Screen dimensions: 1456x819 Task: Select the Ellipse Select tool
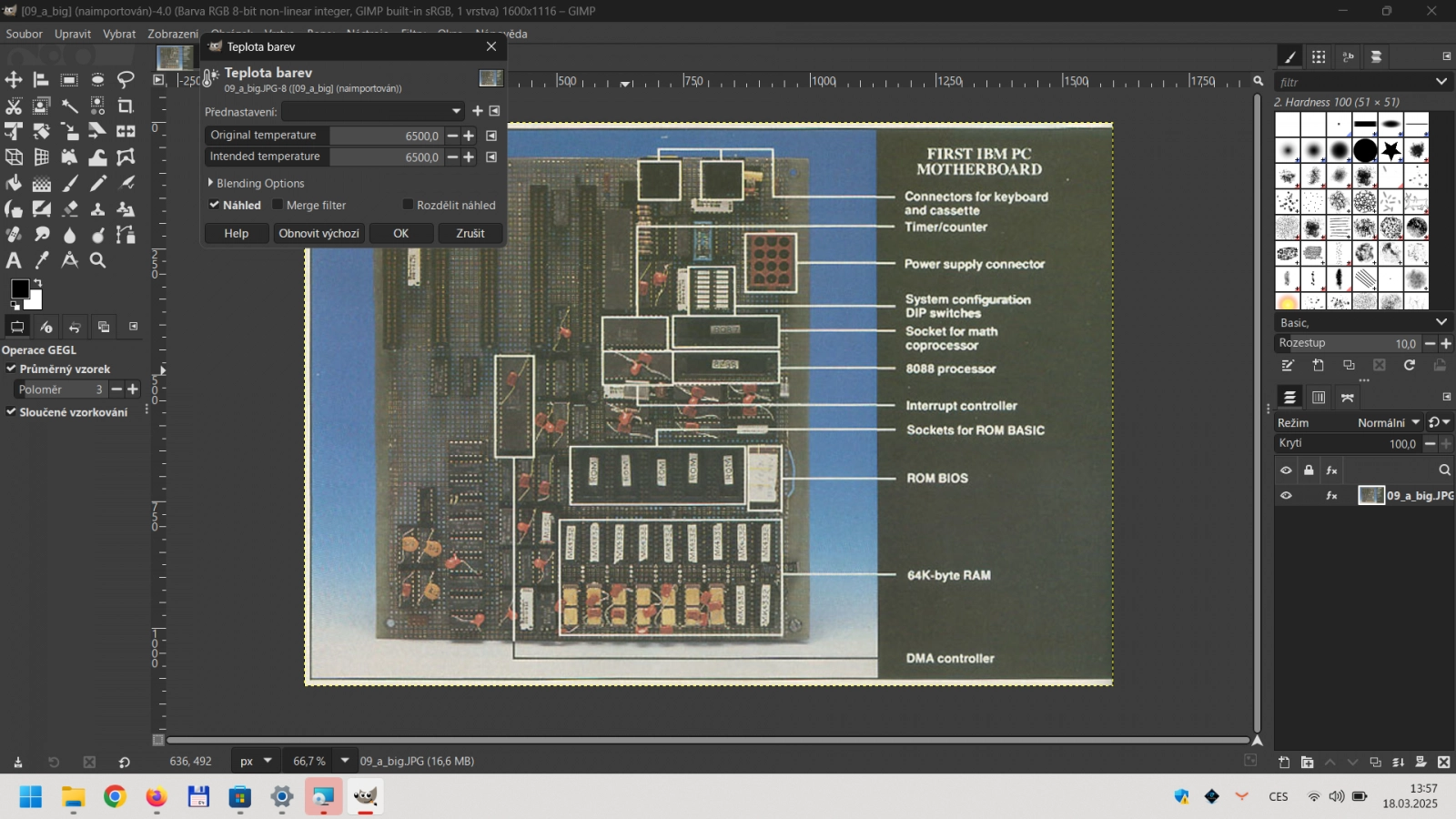click(97, 80)
